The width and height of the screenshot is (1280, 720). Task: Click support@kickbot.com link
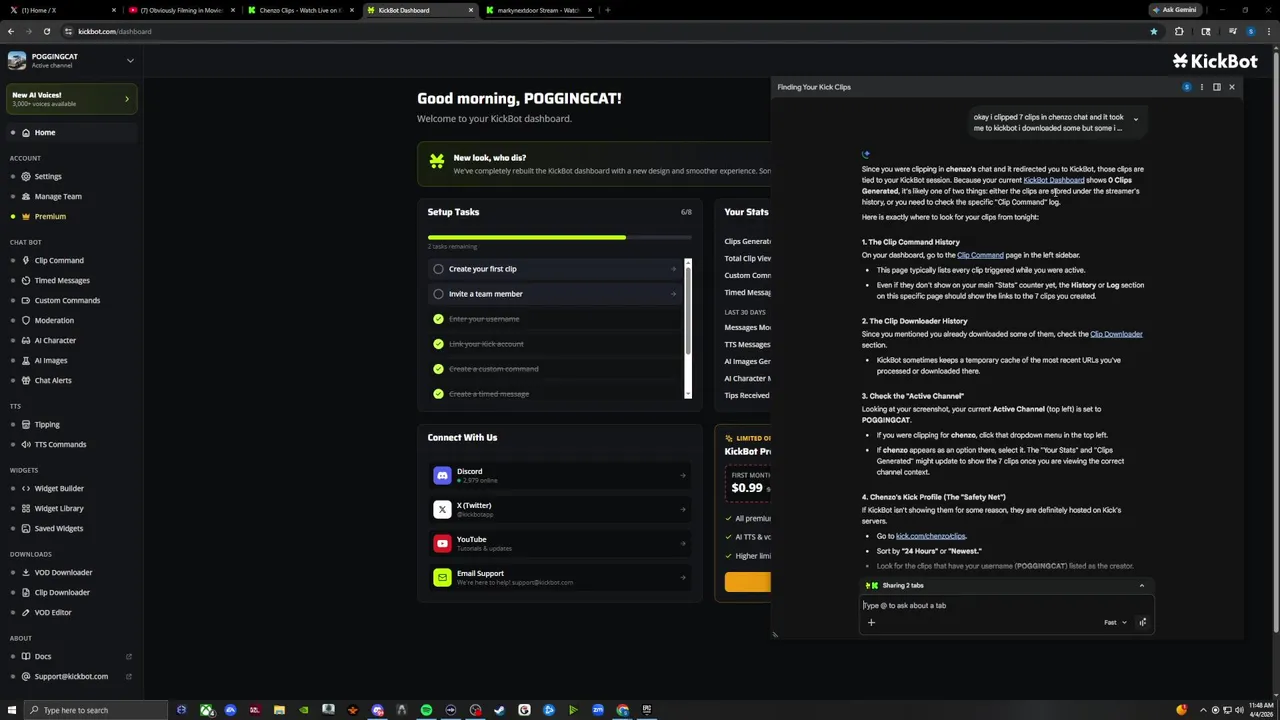click(71, 676)
